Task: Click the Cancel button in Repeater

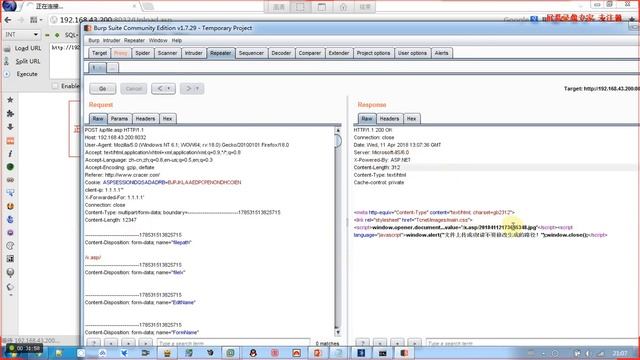Action: (133, 89)
